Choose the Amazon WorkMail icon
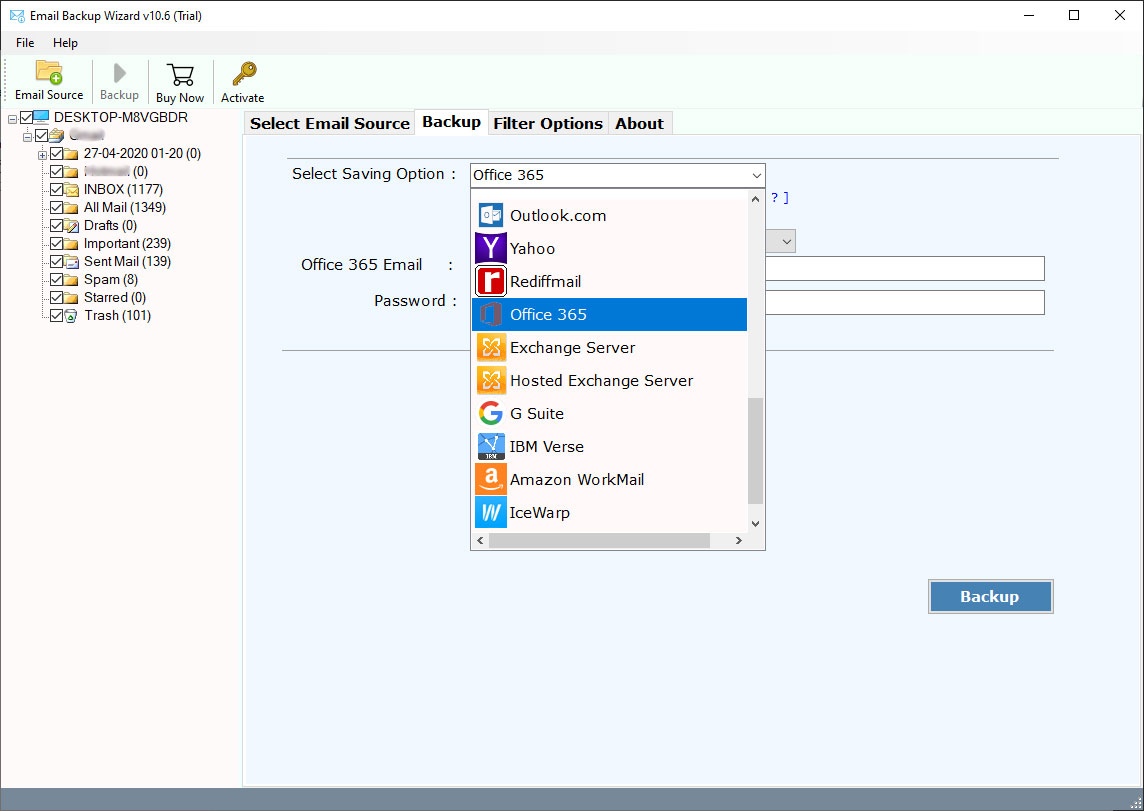This screenshot has width=1144, height=811. coord(490,479)
